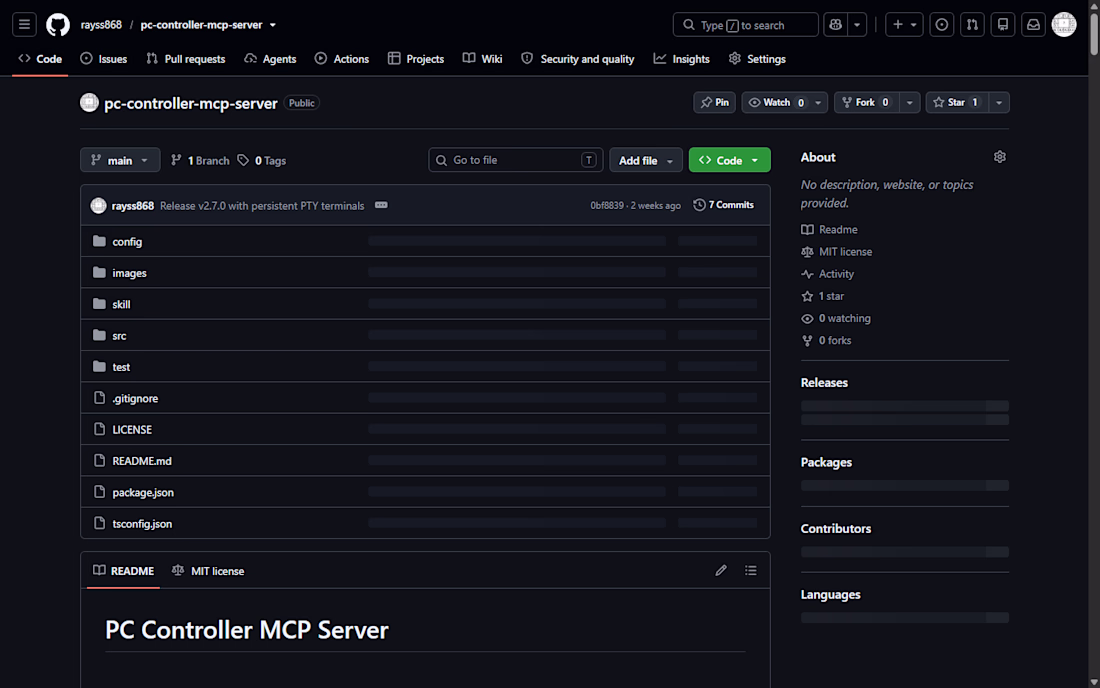Open the .gitignore file
1100x688 pixels.
(x=135, y=398)
